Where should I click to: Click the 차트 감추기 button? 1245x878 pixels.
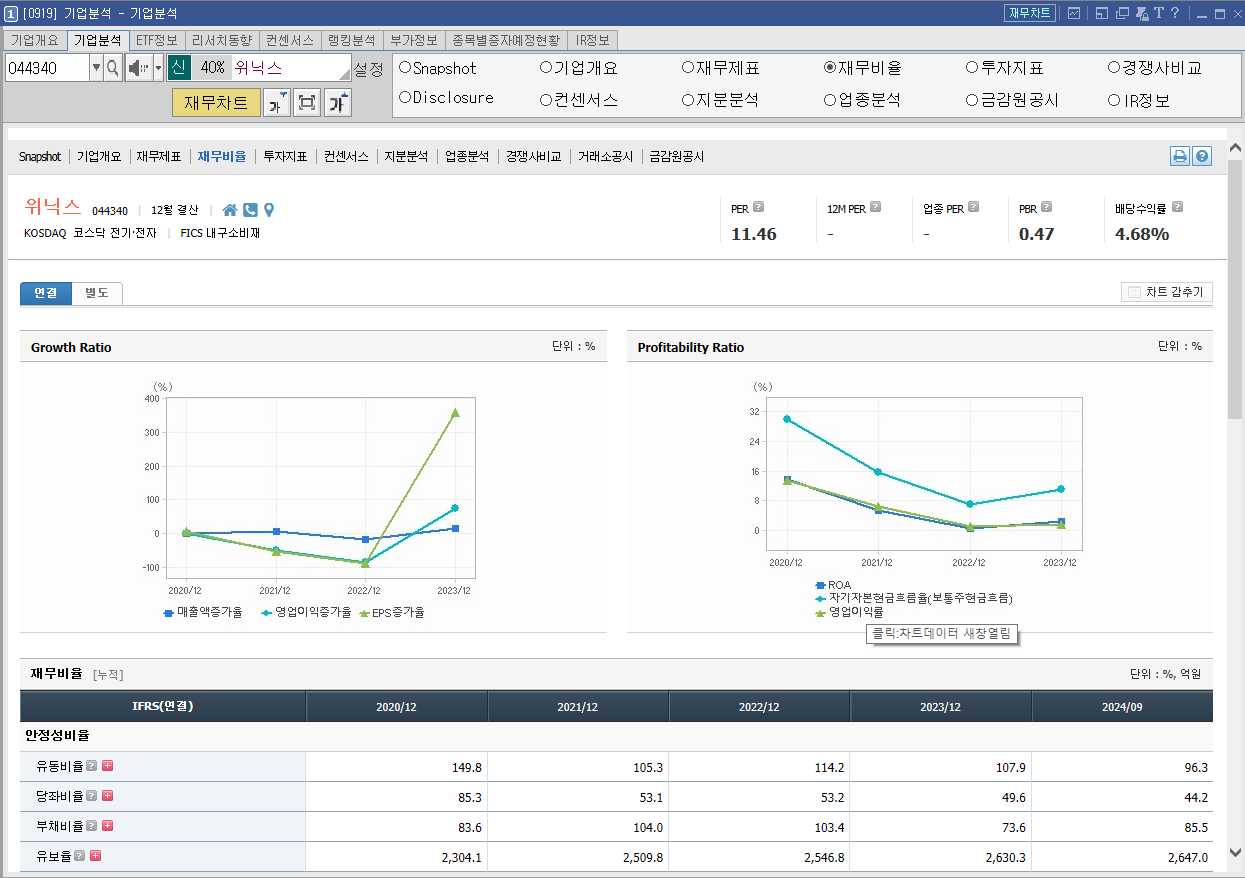1167,293
